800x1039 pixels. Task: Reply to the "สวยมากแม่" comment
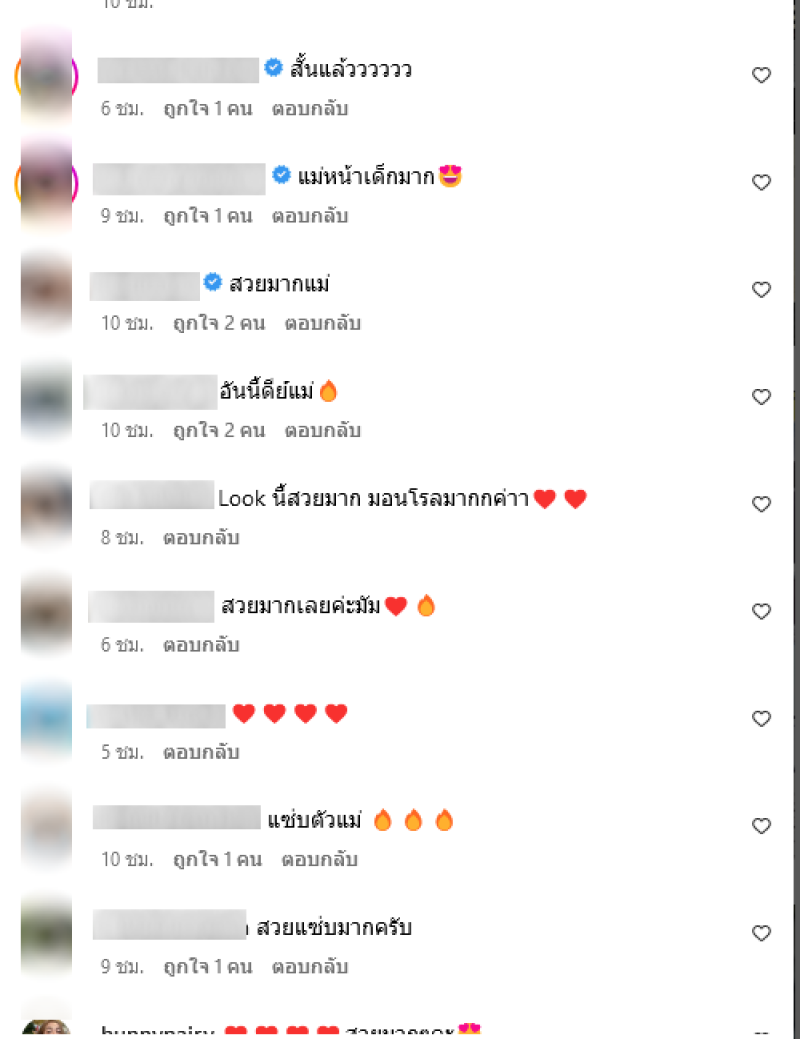click(322, 323)
